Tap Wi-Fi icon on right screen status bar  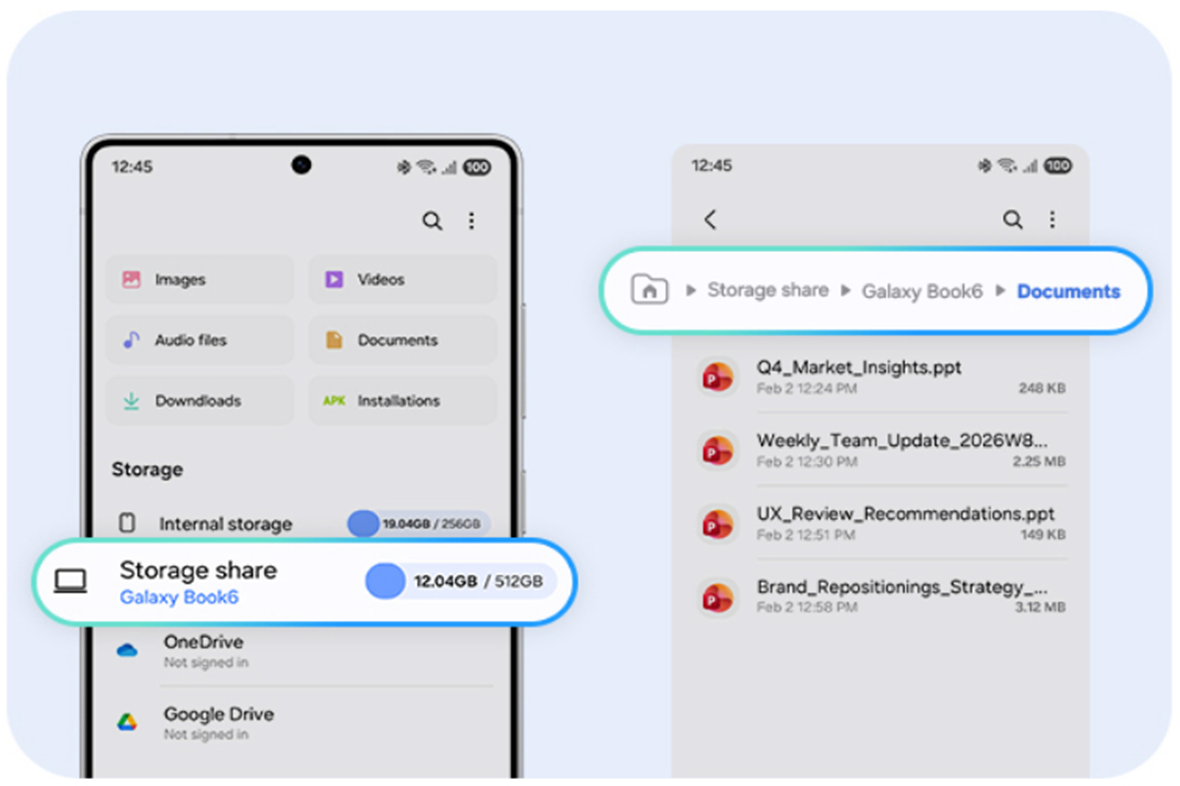point(1007,166)
